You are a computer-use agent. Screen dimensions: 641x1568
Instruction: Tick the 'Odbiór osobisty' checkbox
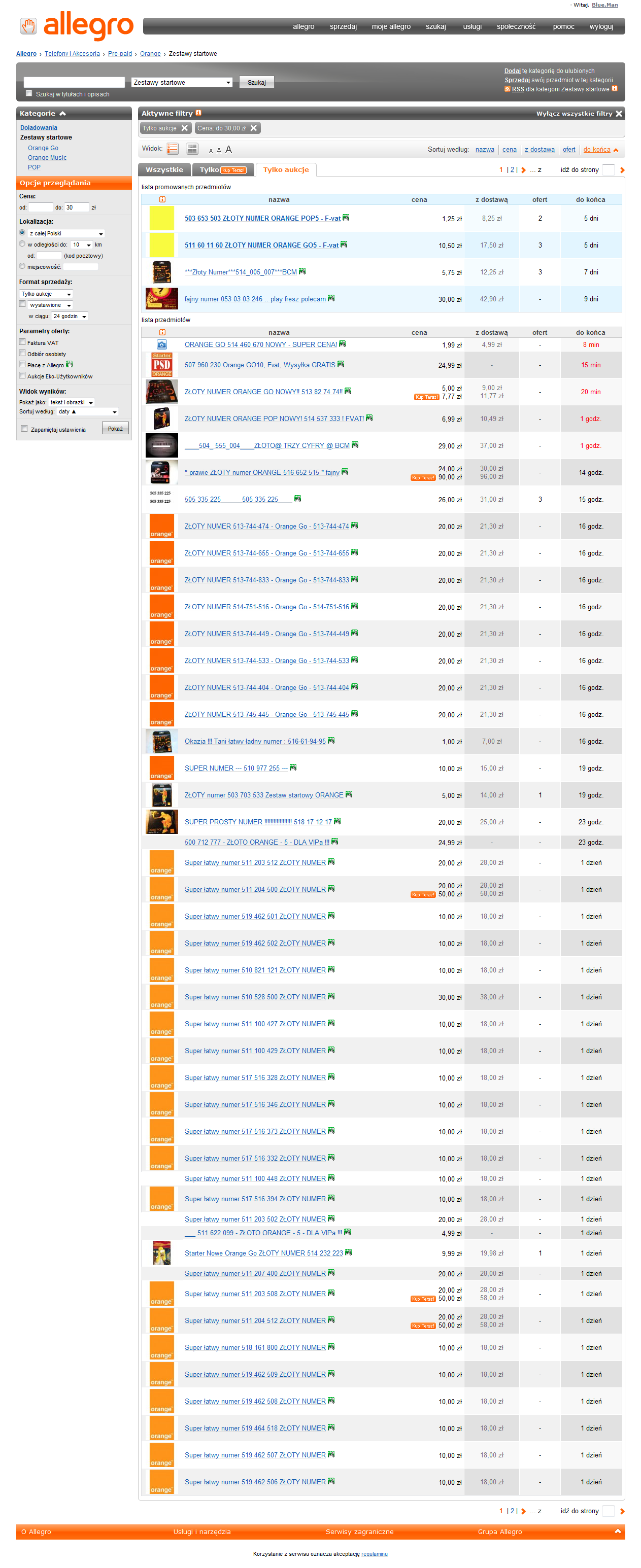click(x=22, y=353)
